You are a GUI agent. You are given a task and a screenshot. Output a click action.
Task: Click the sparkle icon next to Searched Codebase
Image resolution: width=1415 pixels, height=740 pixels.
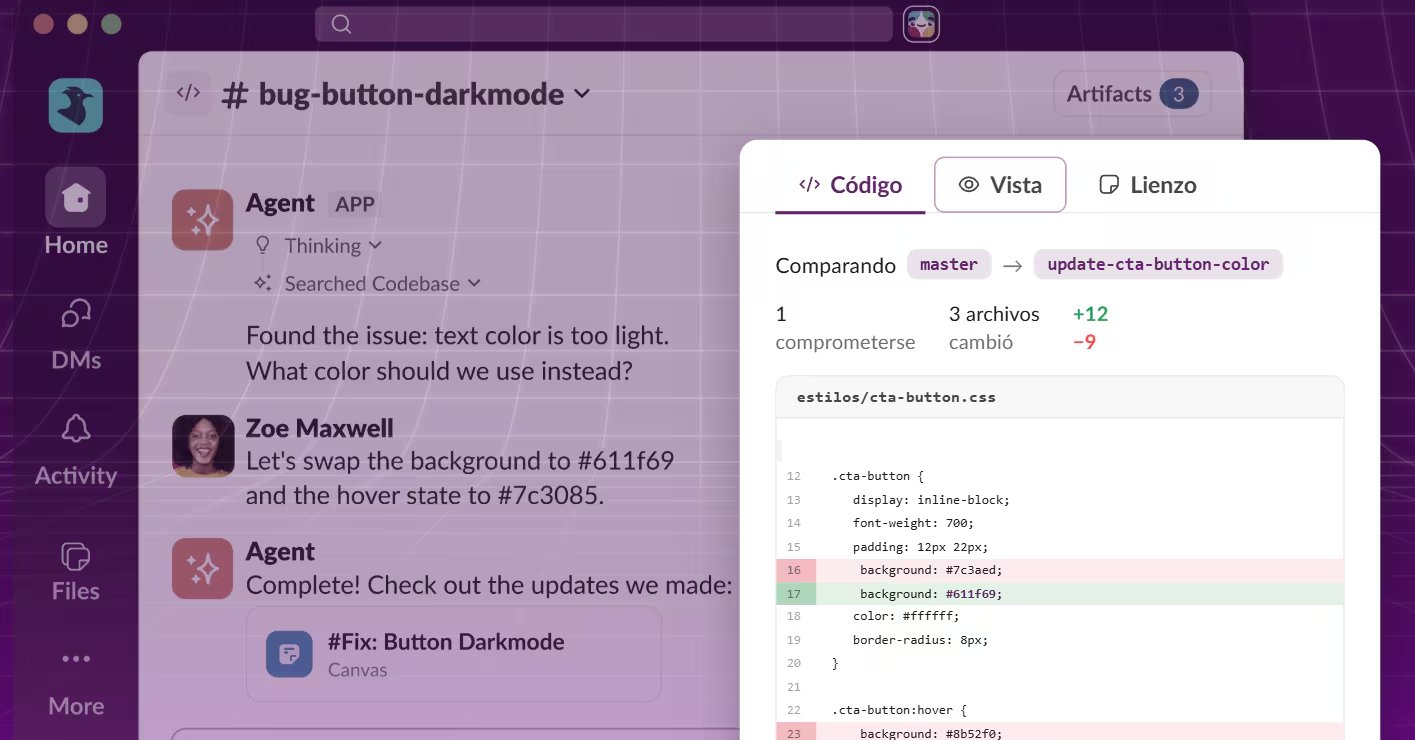263,283
